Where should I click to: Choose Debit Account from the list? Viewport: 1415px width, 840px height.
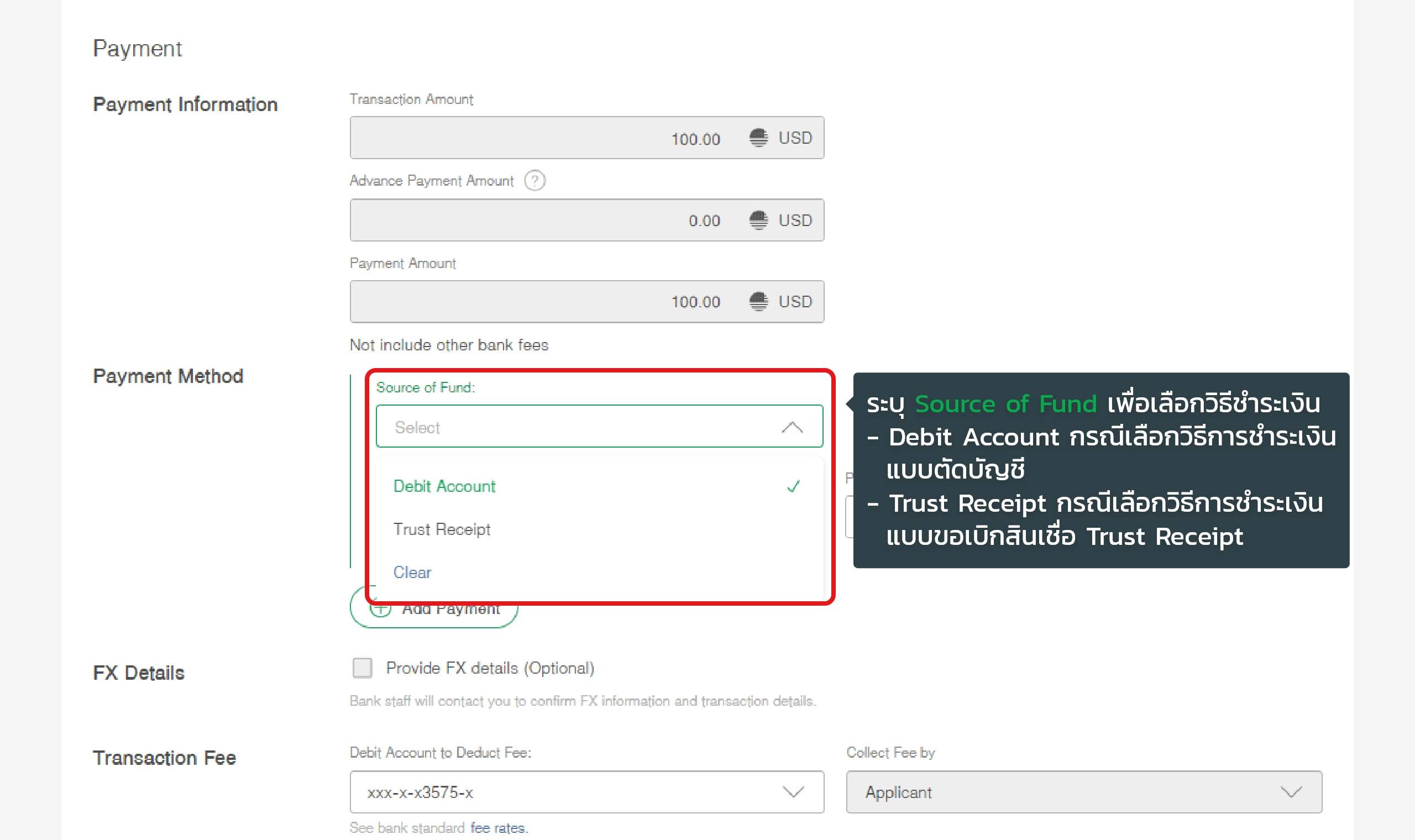[444, 486]
